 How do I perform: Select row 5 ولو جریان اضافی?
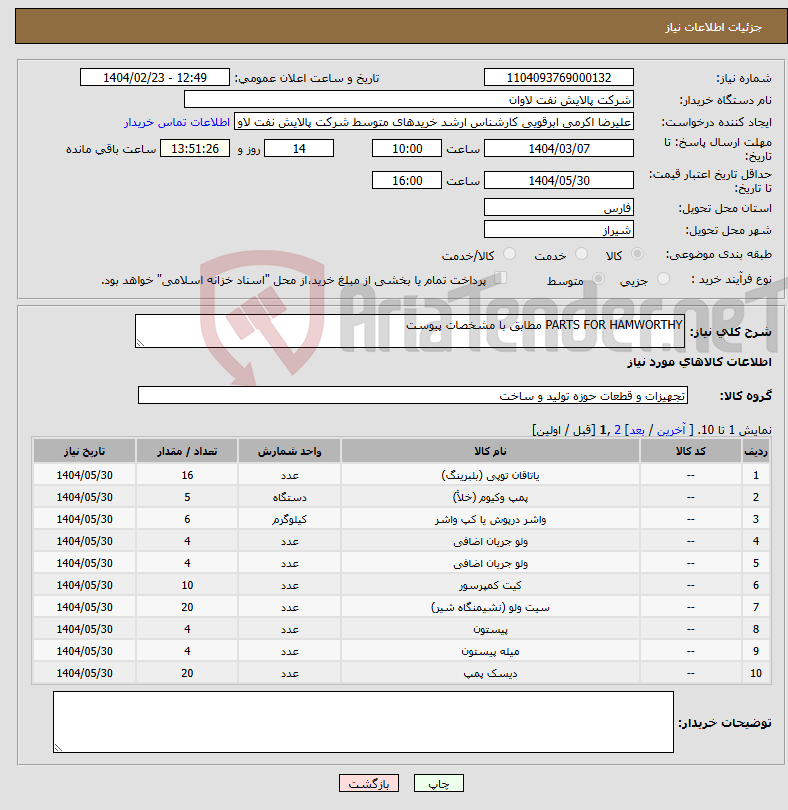401,563
